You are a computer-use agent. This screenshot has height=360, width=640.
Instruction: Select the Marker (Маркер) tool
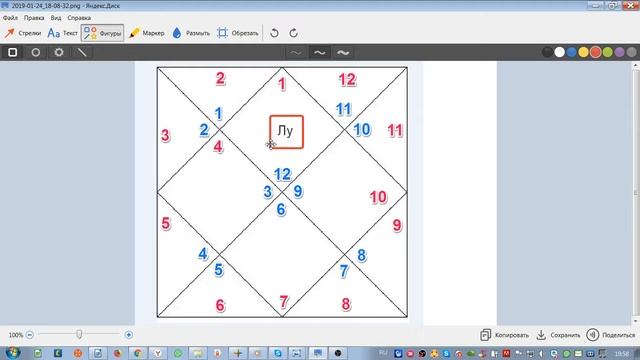[x=147, y=33]
